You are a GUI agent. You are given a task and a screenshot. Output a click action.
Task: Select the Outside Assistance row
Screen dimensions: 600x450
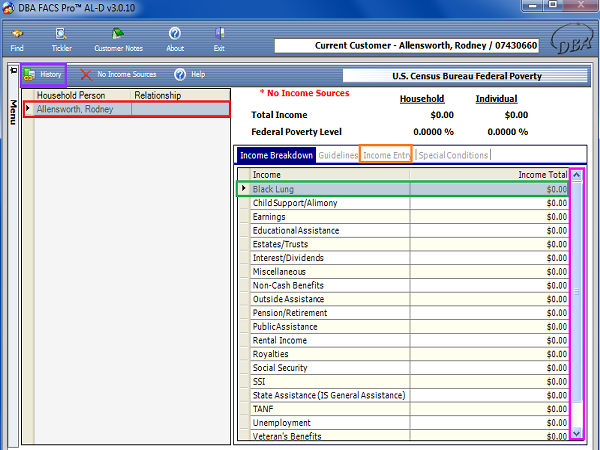[404, 299]
